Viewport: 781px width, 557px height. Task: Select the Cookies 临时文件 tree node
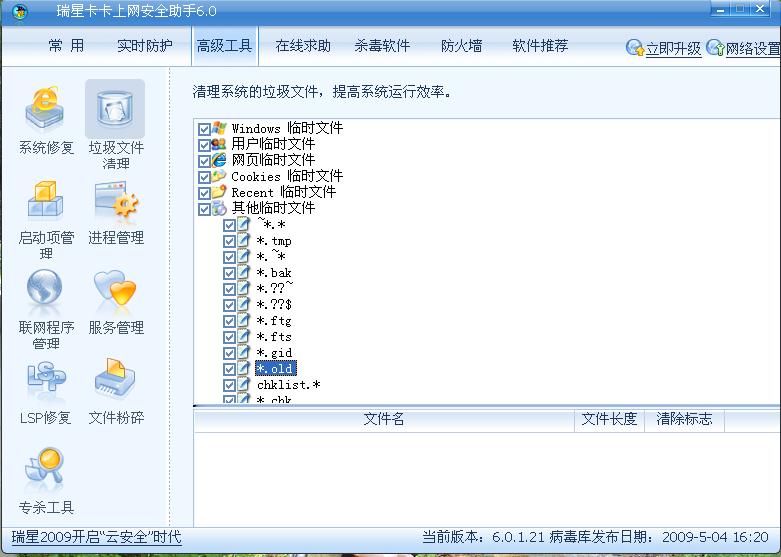pyautogui.click(x=287, y=176)
